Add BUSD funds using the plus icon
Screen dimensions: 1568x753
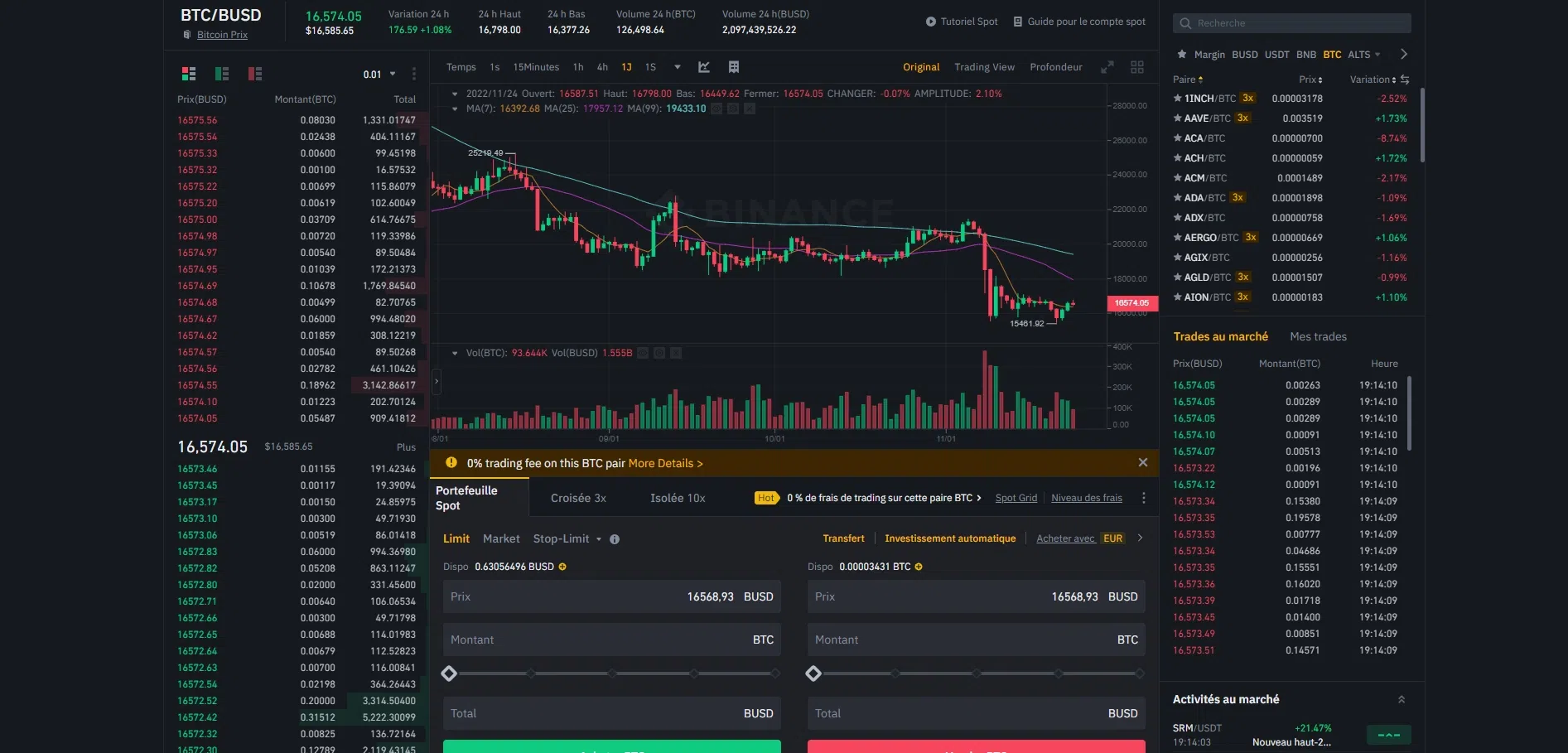point(562,567)
